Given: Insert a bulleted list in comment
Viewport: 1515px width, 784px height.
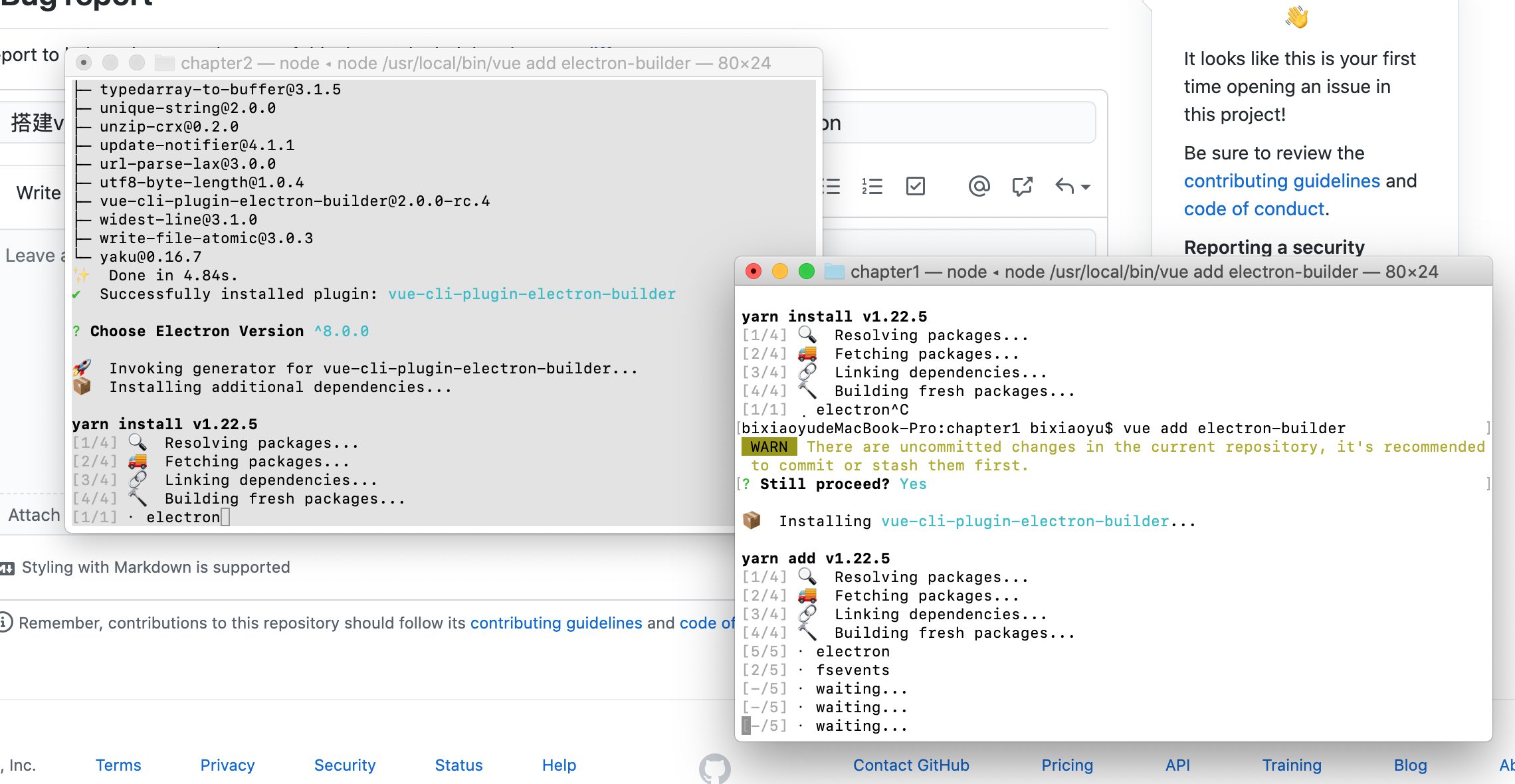Looking at the screenshot, I should [x=832, y=187].
